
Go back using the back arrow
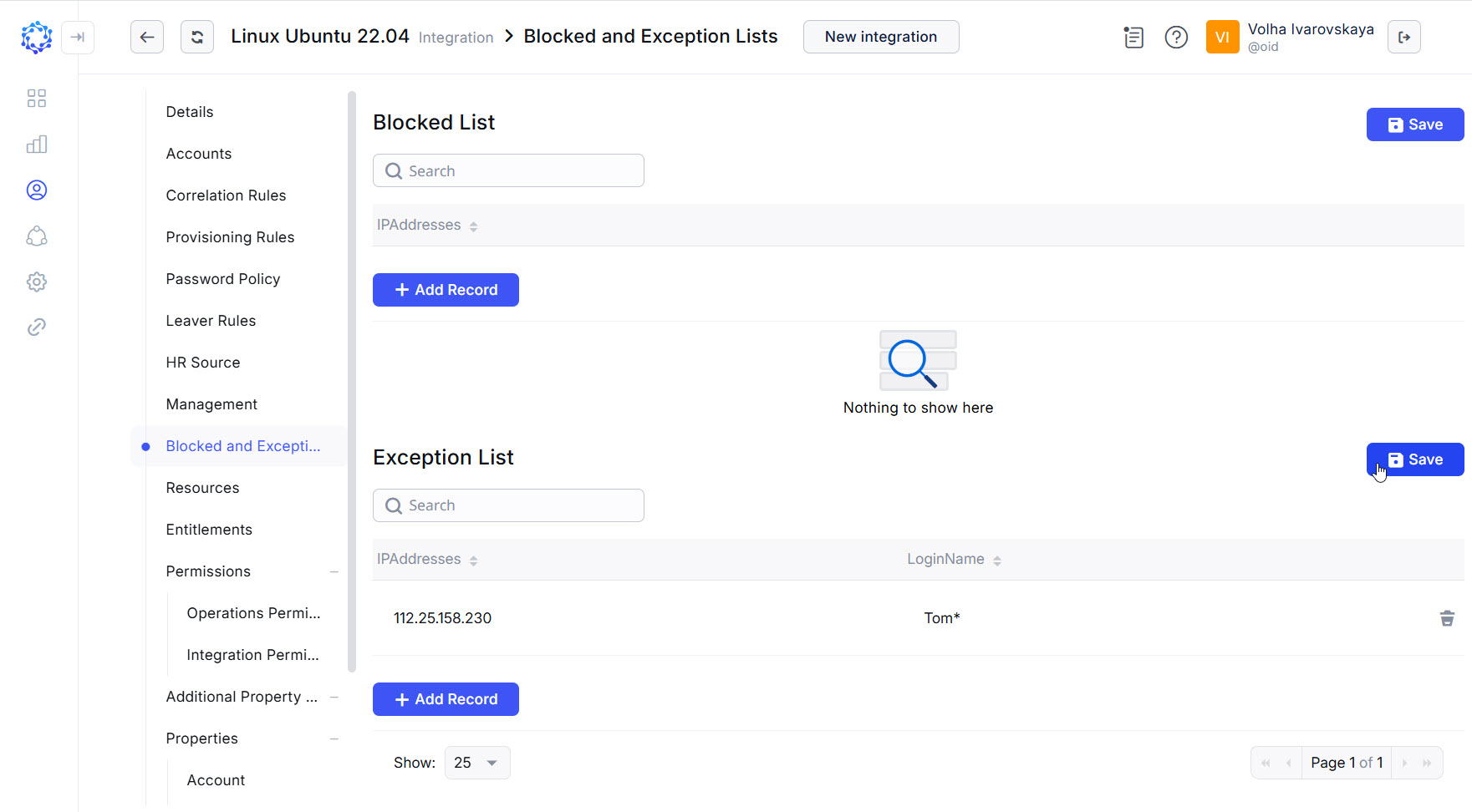pos(147,37)
